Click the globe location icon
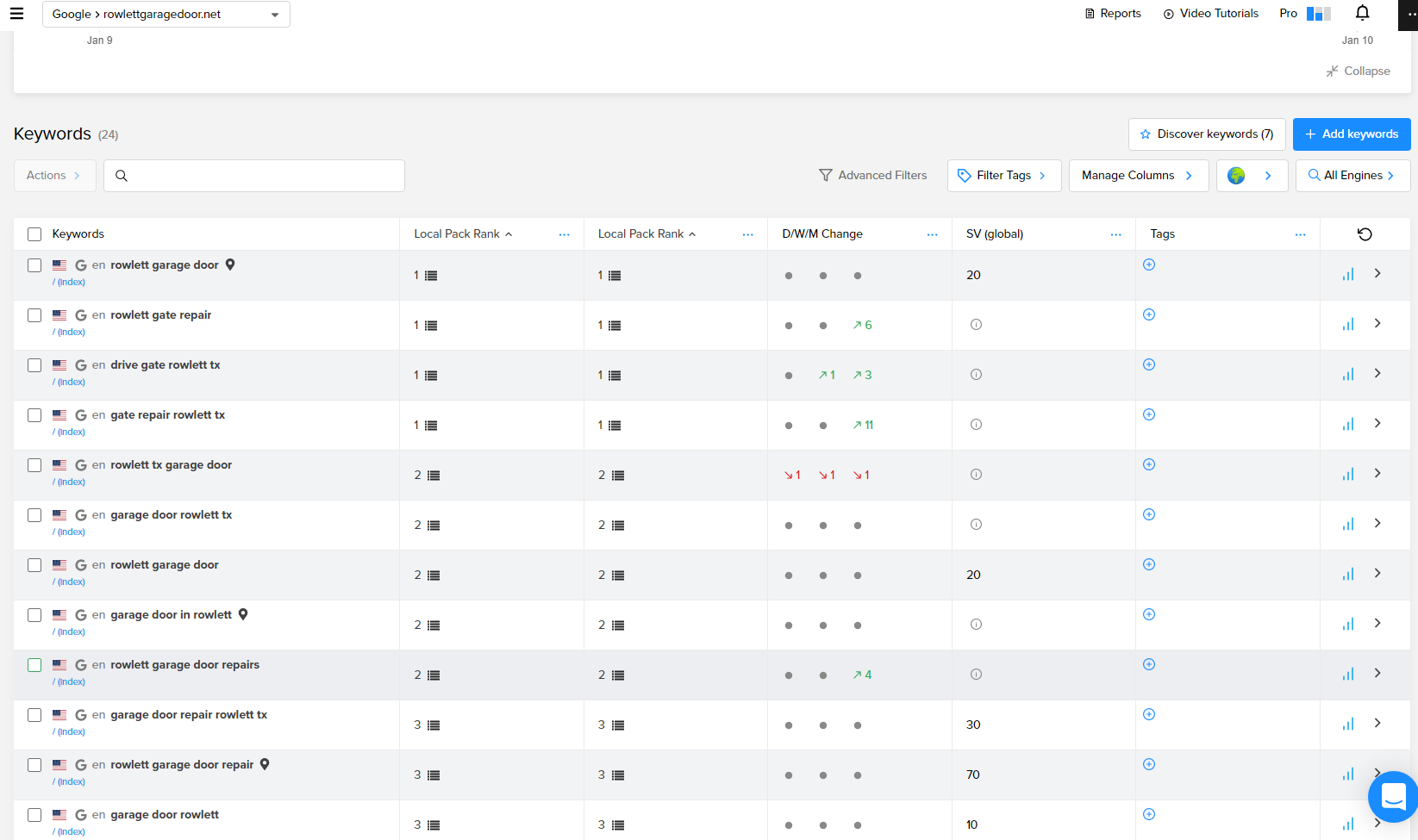 click(x=1236, y=176)
